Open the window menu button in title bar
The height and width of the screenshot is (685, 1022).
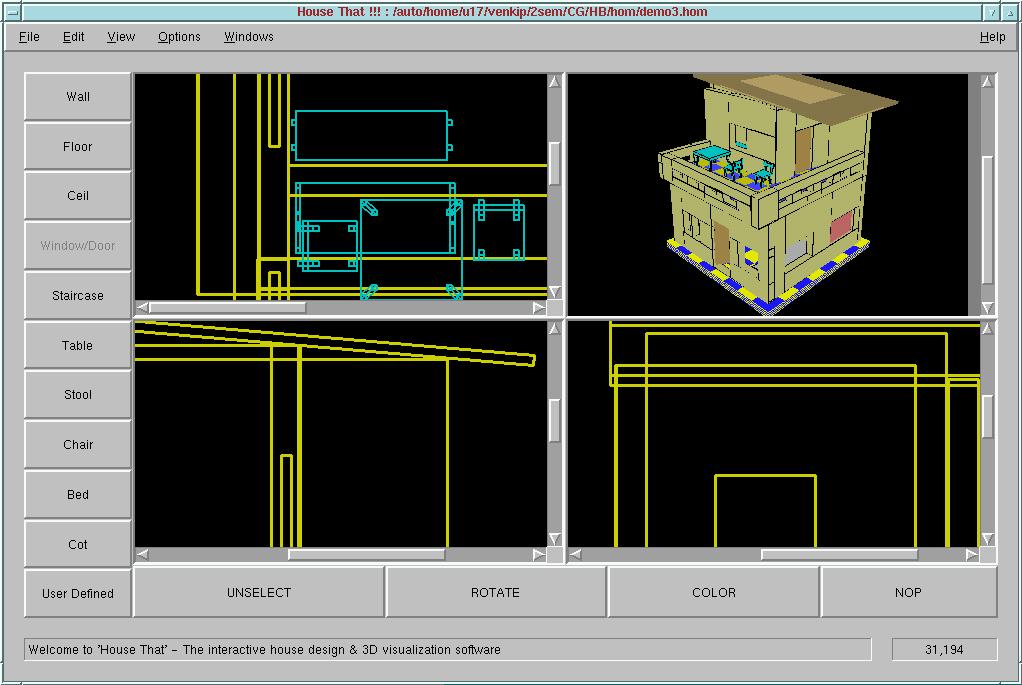(x=12, y=12)
